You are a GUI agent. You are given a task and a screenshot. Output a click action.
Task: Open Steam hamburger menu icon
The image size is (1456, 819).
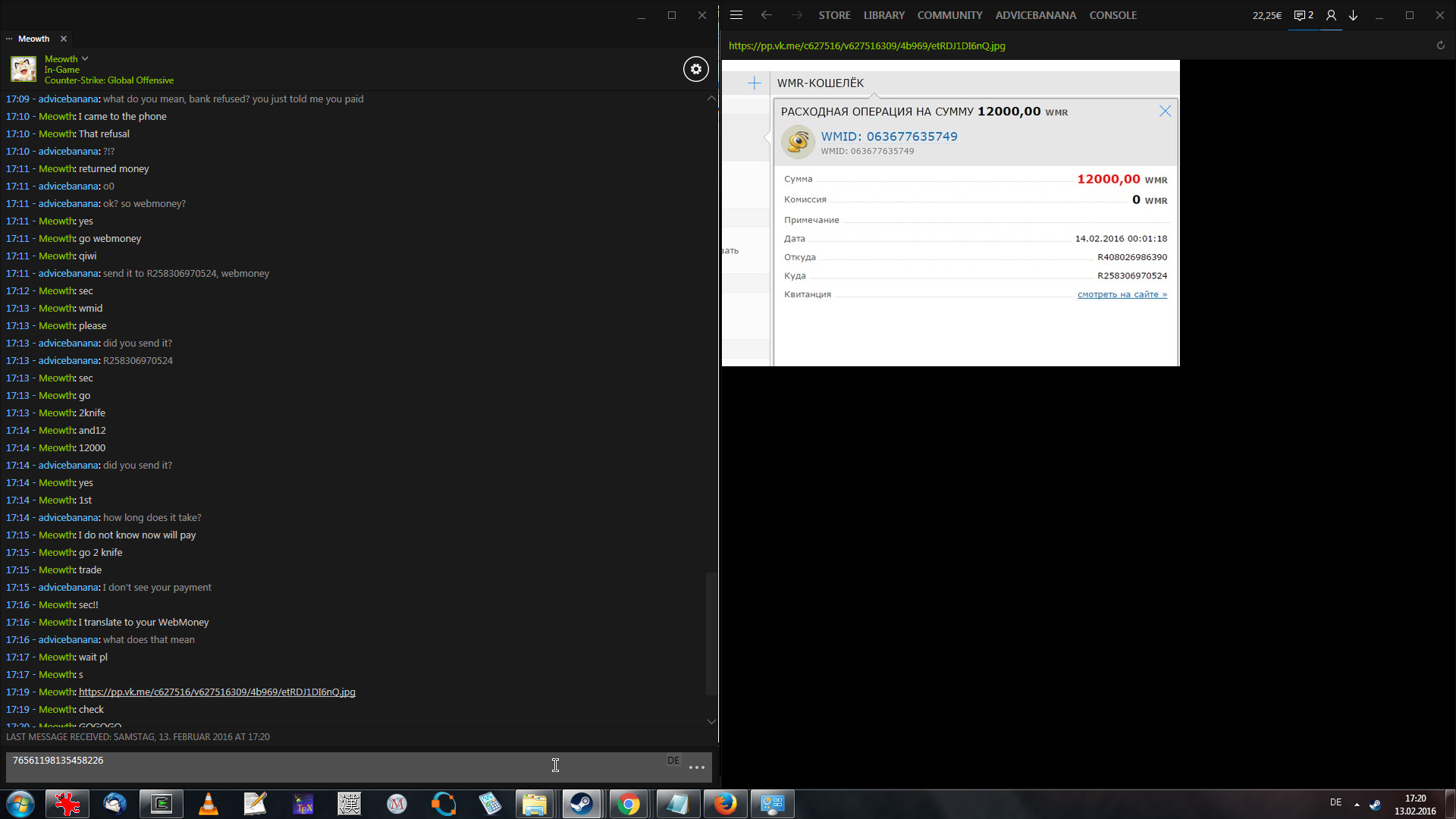(x=736, y=15)
